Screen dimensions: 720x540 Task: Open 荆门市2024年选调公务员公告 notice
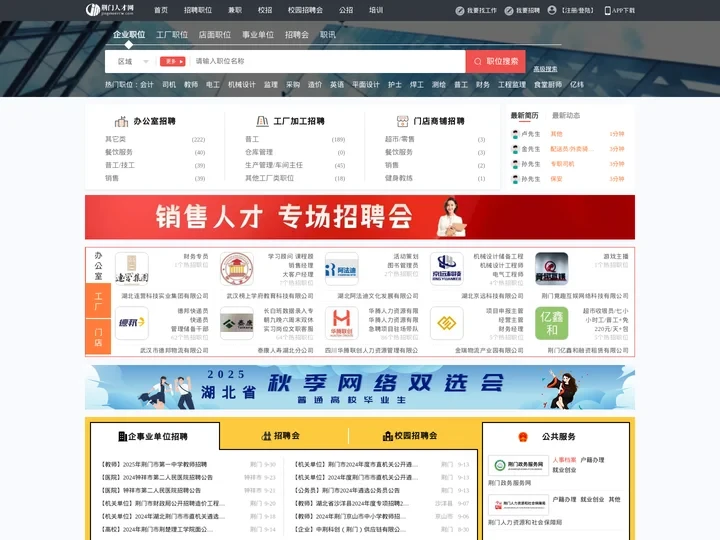pos(347,490)
